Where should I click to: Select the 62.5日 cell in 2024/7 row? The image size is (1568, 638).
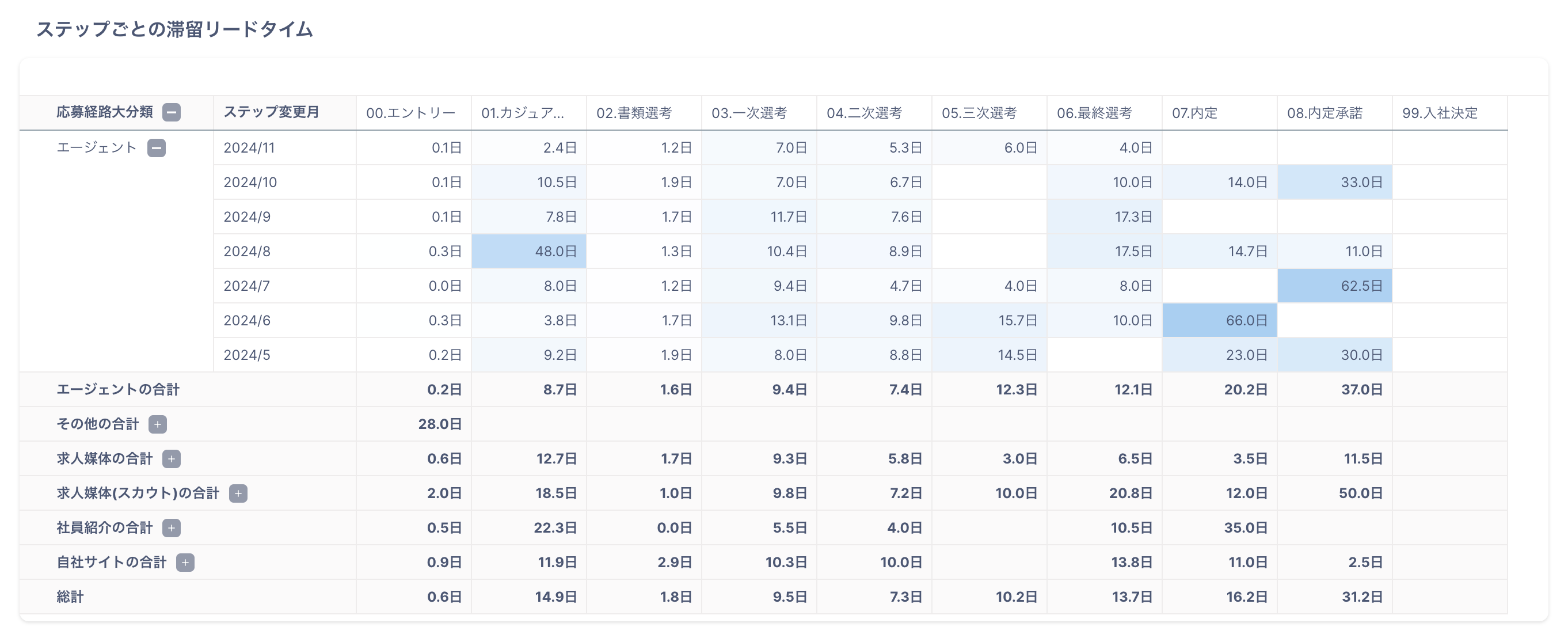1334,286
